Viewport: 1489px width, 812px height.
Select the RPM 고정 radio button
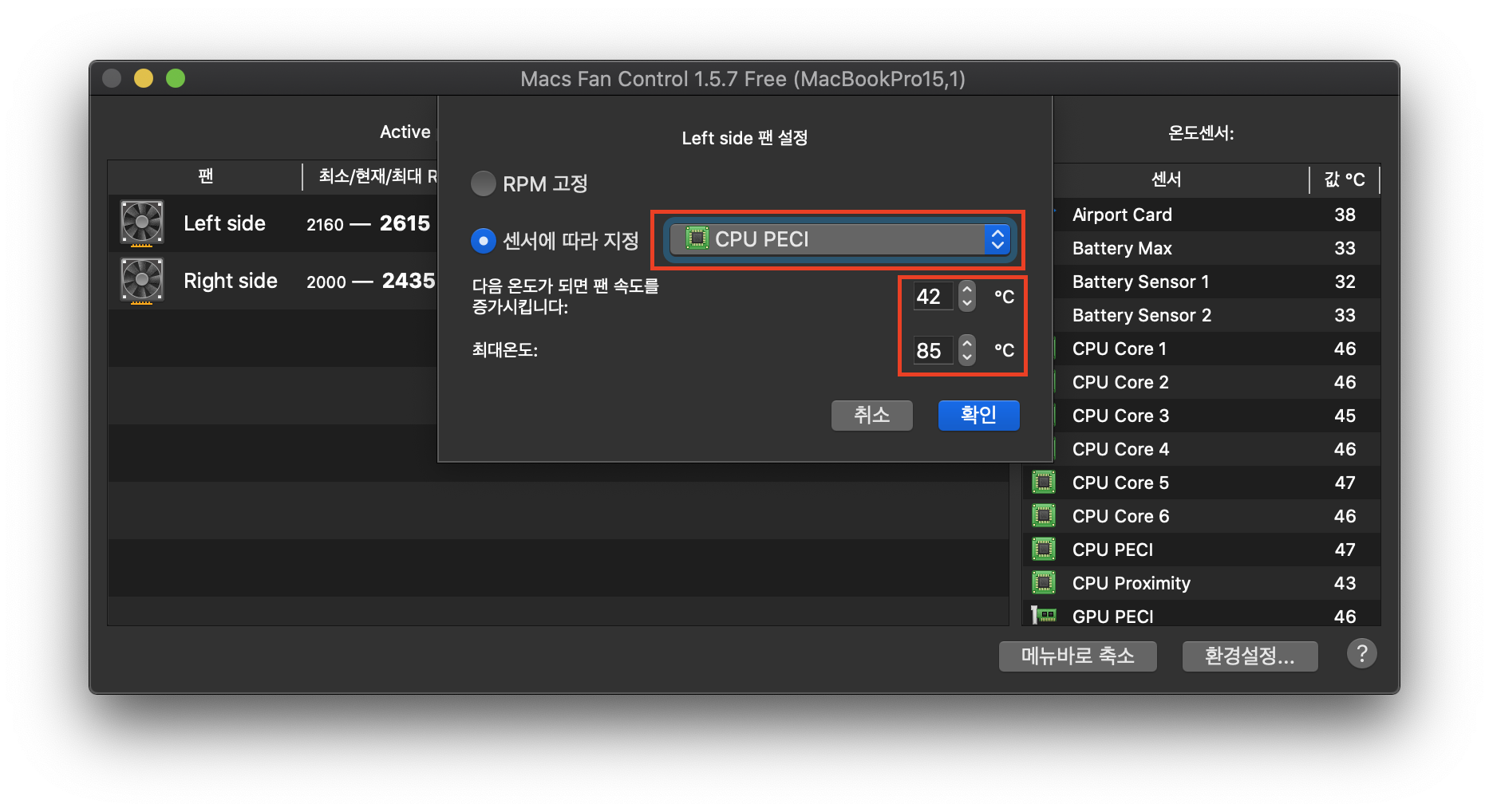(x=484, y=183)
